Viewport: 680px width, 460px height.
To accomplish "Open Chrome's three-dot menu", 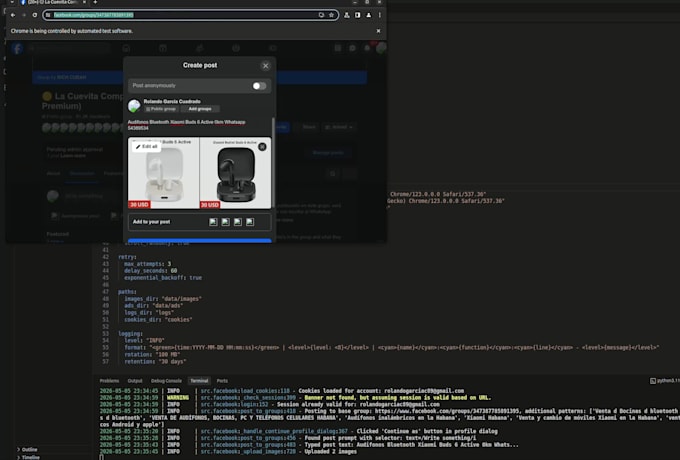I will coord(379,15).
